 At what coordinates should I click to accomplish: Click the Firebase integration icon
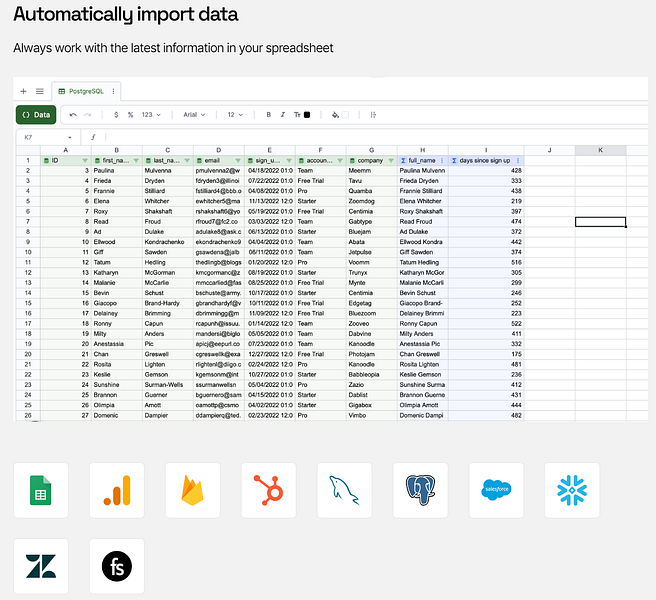[x=192, y=490]
